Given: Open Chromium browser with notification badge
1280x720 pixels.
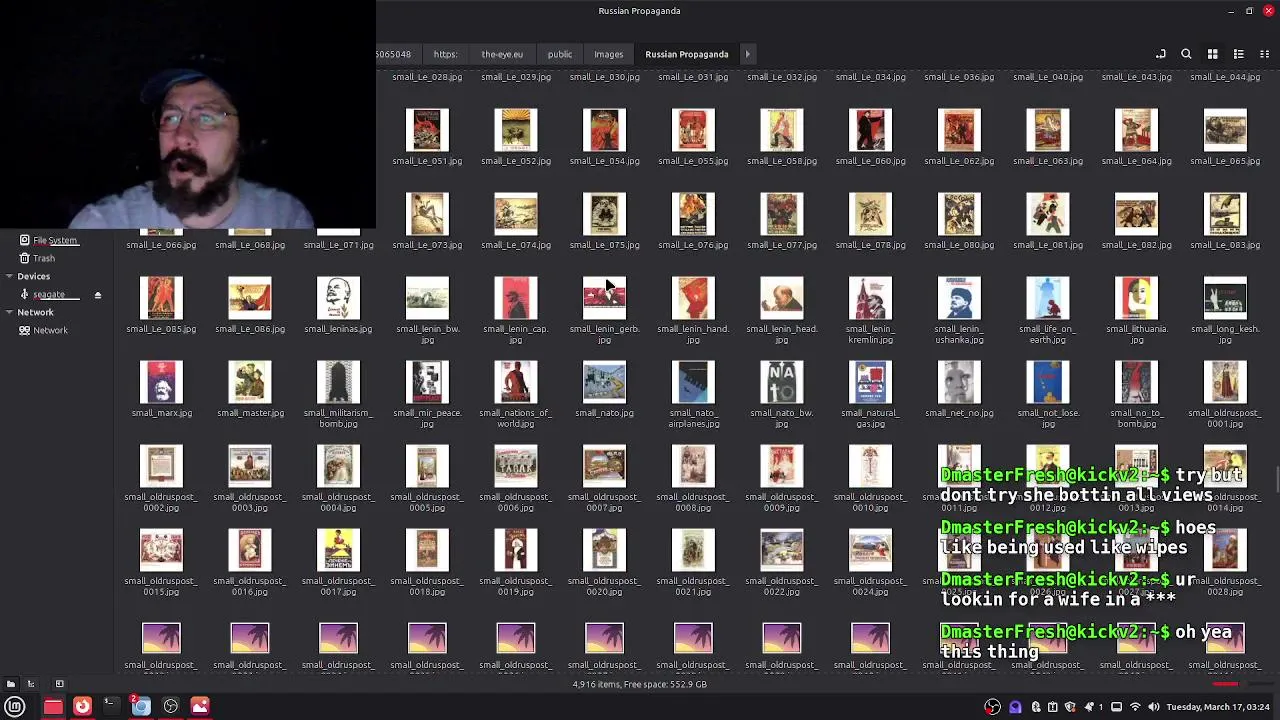Looking at the screenshot, I should (x=141, y=706).
